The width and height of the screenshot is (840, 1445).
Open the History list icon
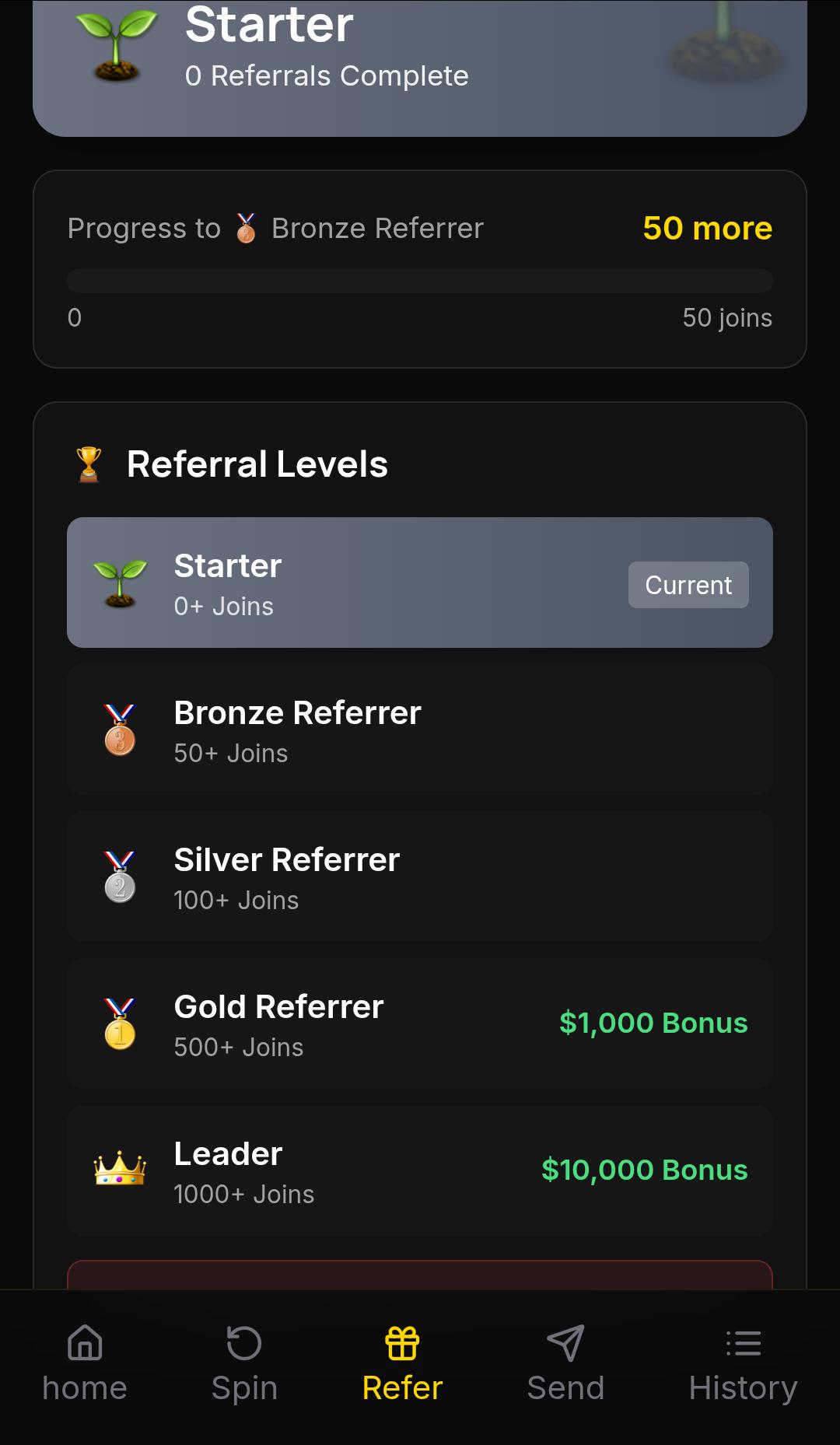(x=743, y=1343)
